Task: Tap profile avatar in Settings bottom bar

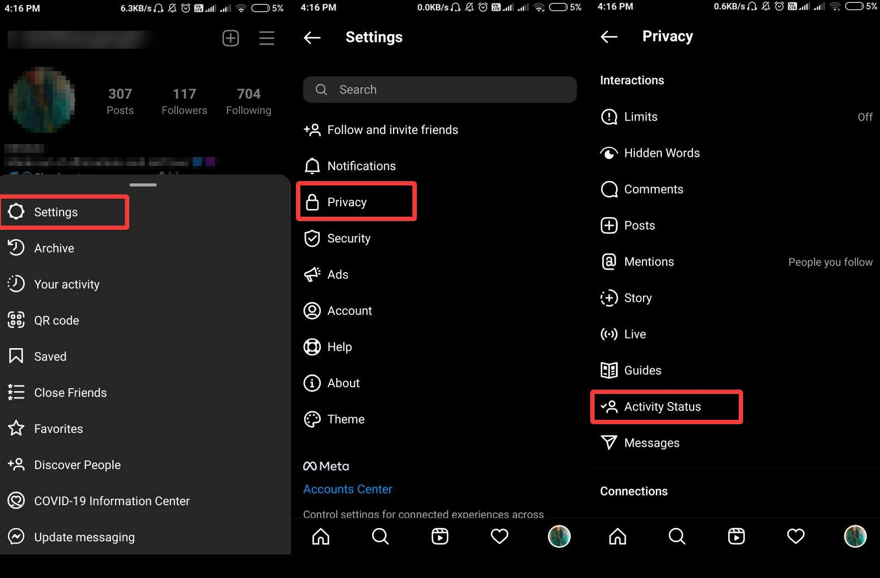Action: 559,536
